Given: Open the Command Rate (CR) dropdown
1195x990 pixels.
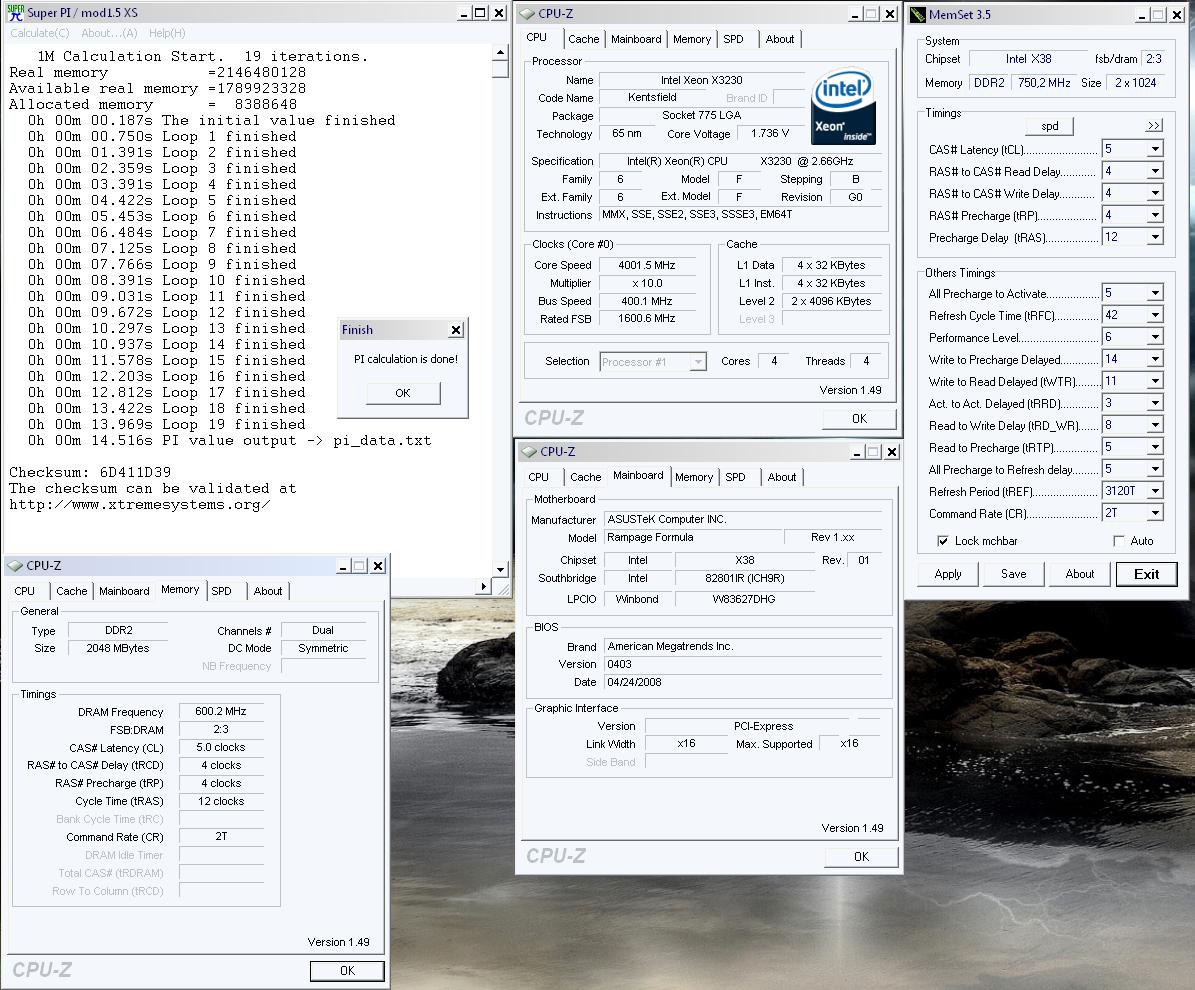Looking at the screenshot, I should (x=1155, y=514).
